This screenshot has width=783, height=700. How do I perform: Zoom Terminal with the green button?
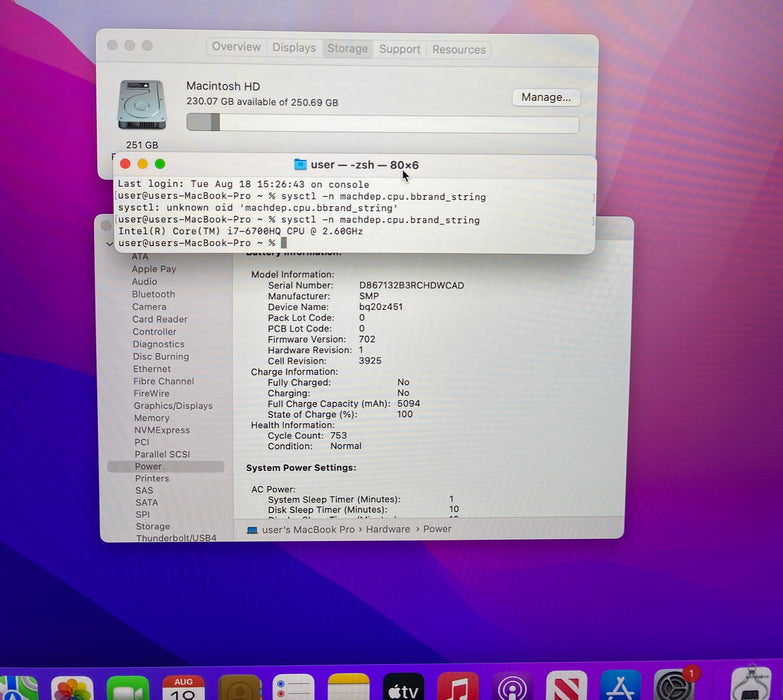click(x=160, y=164)
